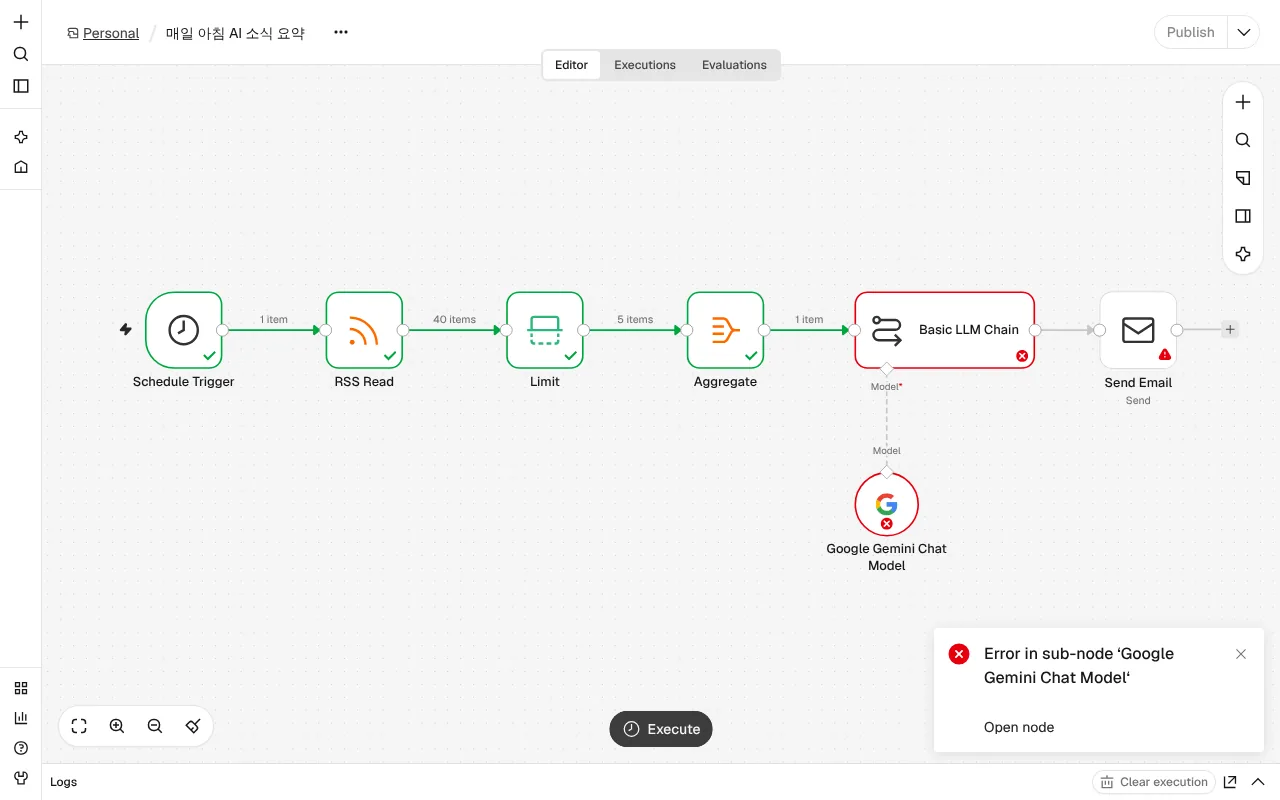Add a node with canvas plus button
The image size is (1280, 800).
click(x=1243, y=102)
